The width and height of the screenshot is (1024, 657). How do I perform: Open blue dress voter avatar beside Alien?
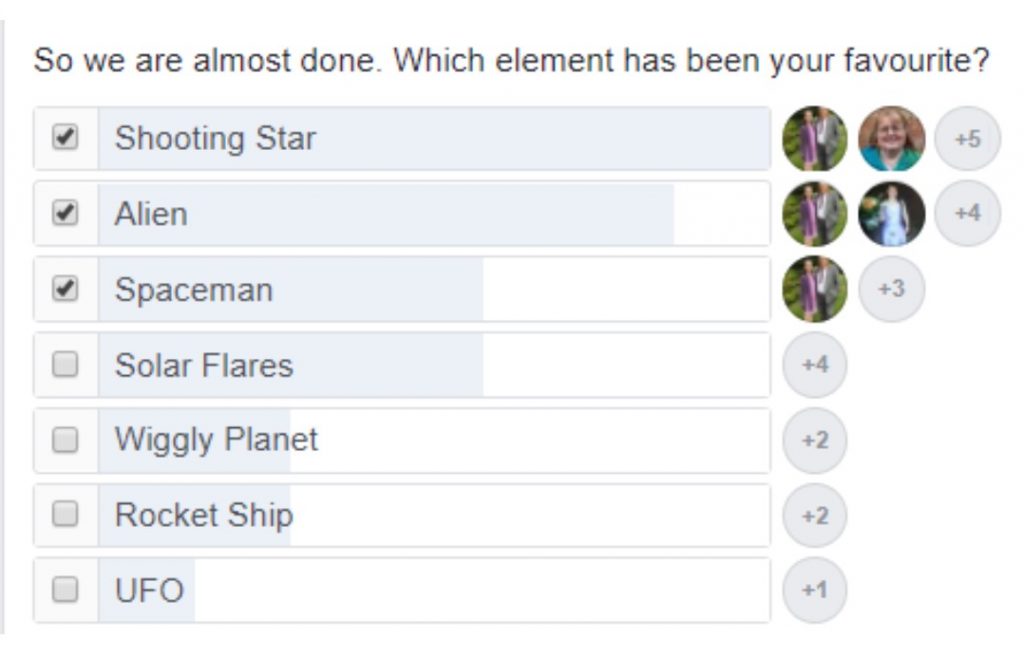[x=891, y=214]
